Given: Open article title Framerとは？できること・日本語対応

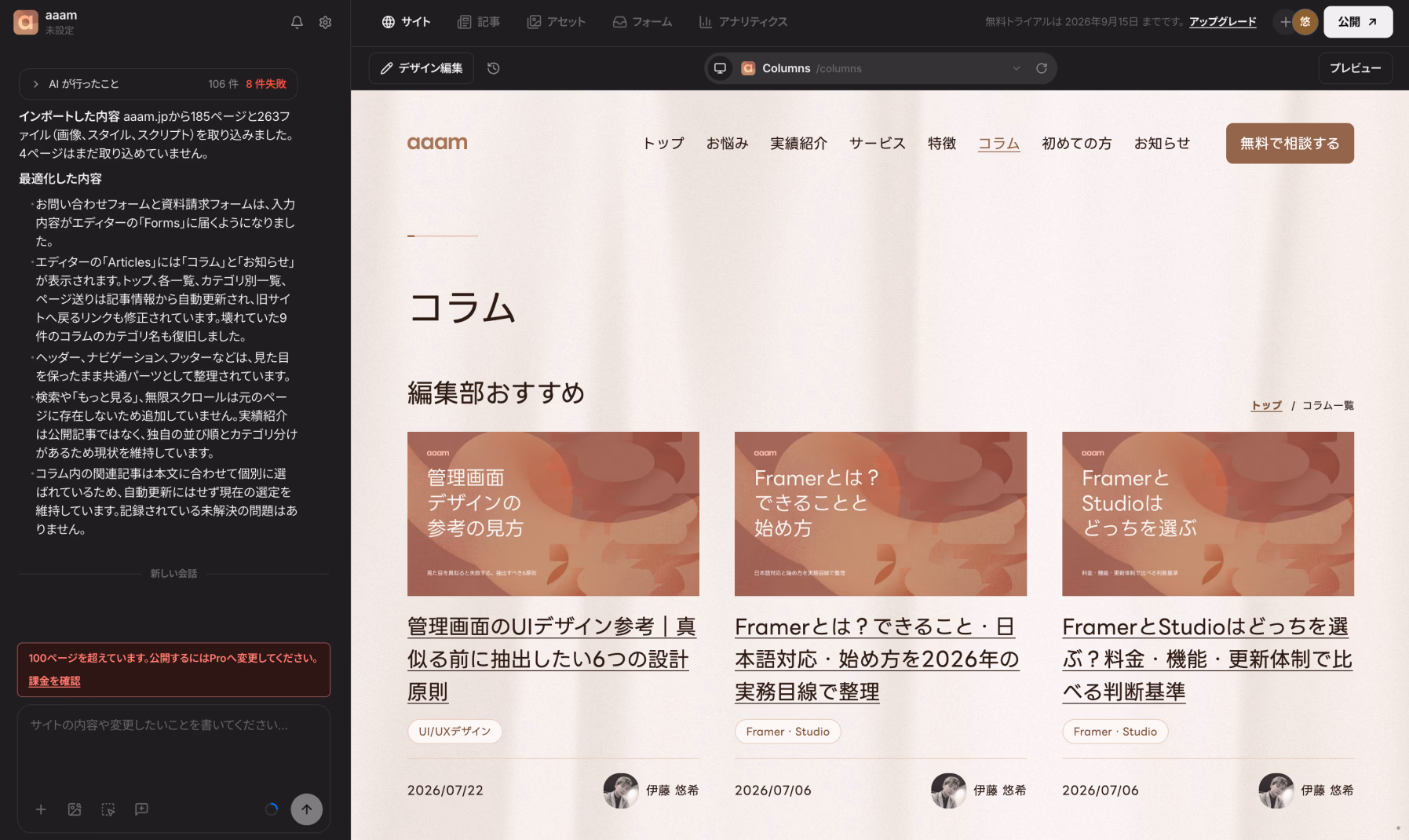Looking at the screenshot, I should [878, 659].
